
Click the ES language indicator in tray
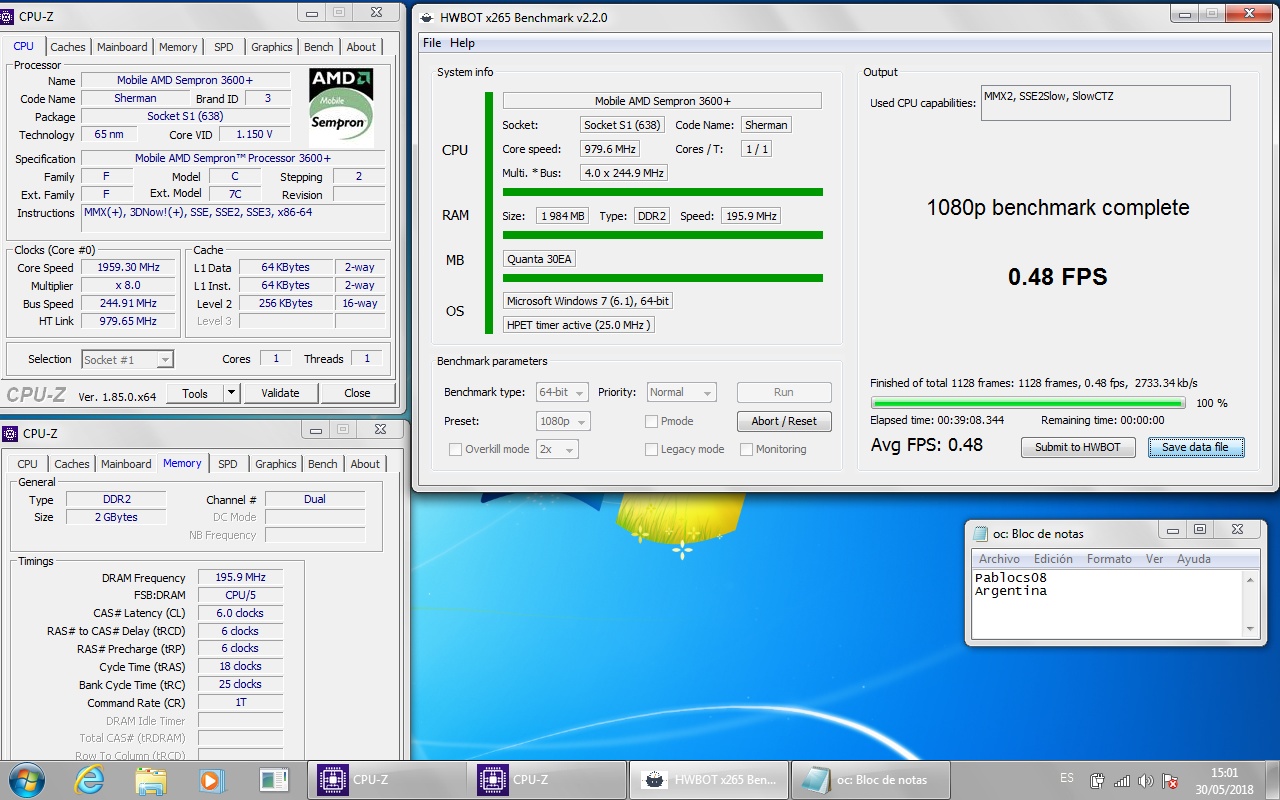tap(1067, 779)
